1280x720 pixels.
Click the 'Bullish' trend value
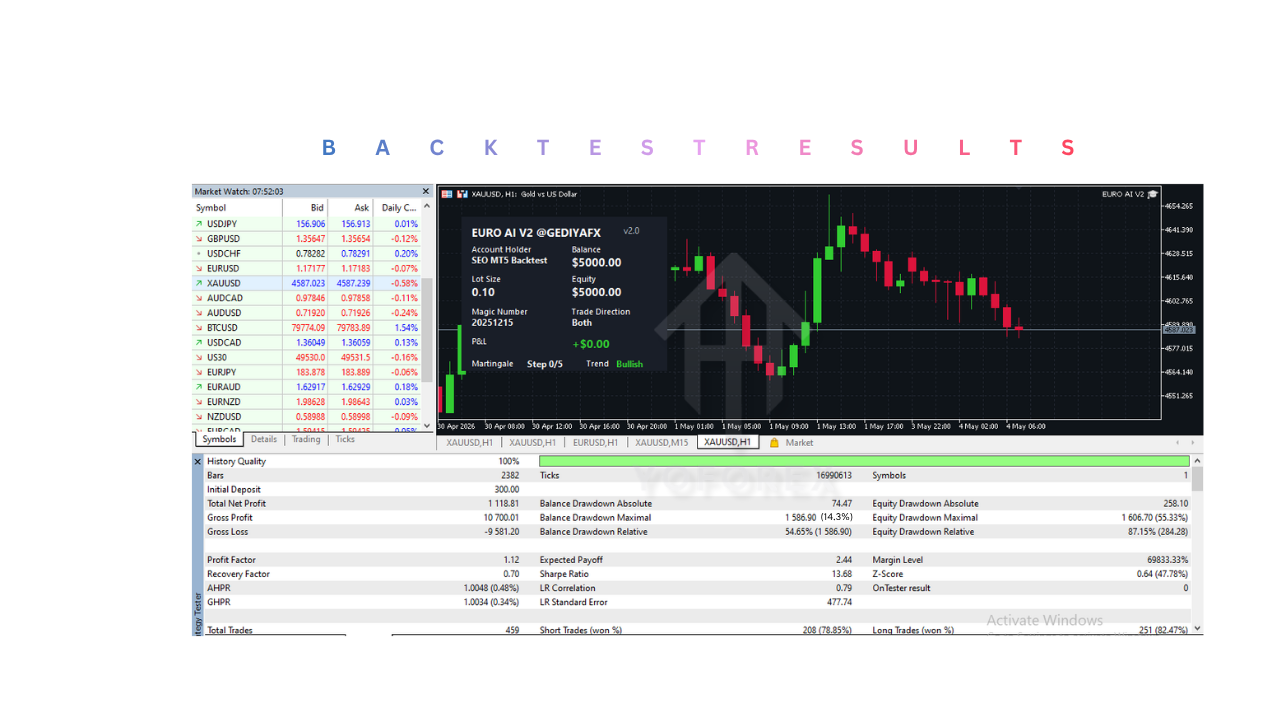click(629, 364)
